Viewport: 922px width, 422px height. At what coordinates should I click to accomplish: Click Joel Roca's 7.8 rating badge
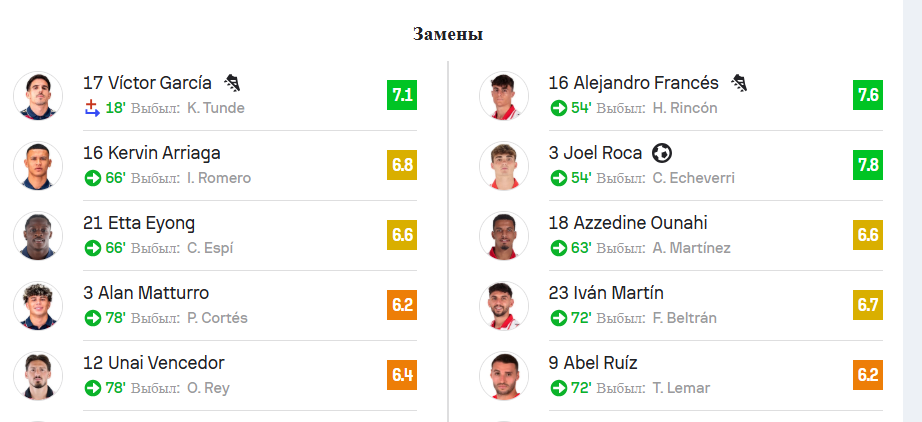click(x=867, y=165)
